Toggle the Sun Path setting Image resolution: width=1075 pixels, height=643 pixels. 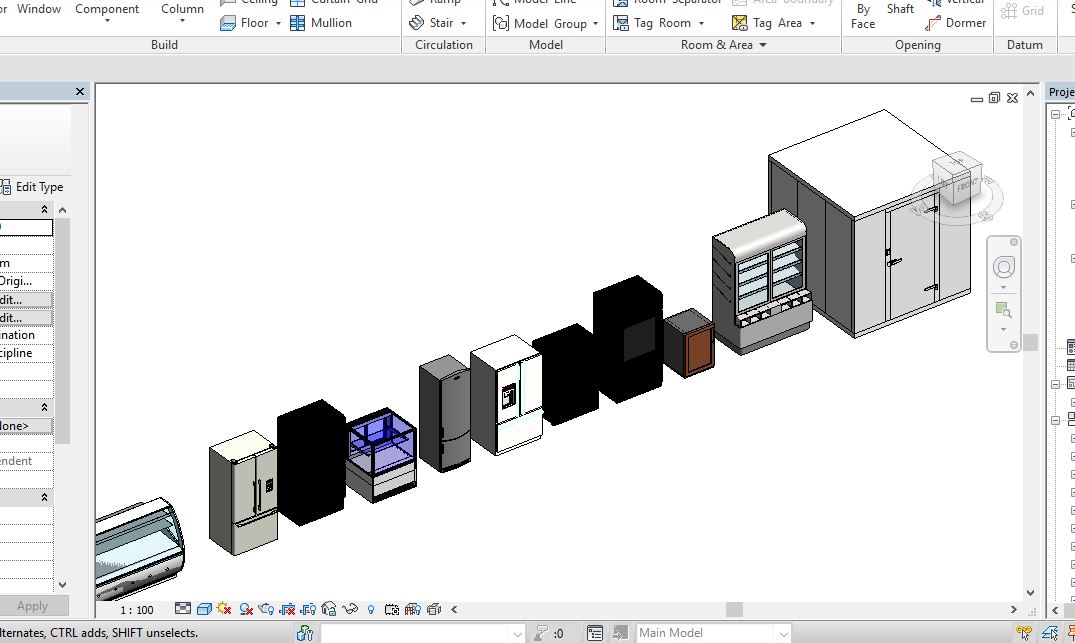pyautogui.click(x=224, y=609)
